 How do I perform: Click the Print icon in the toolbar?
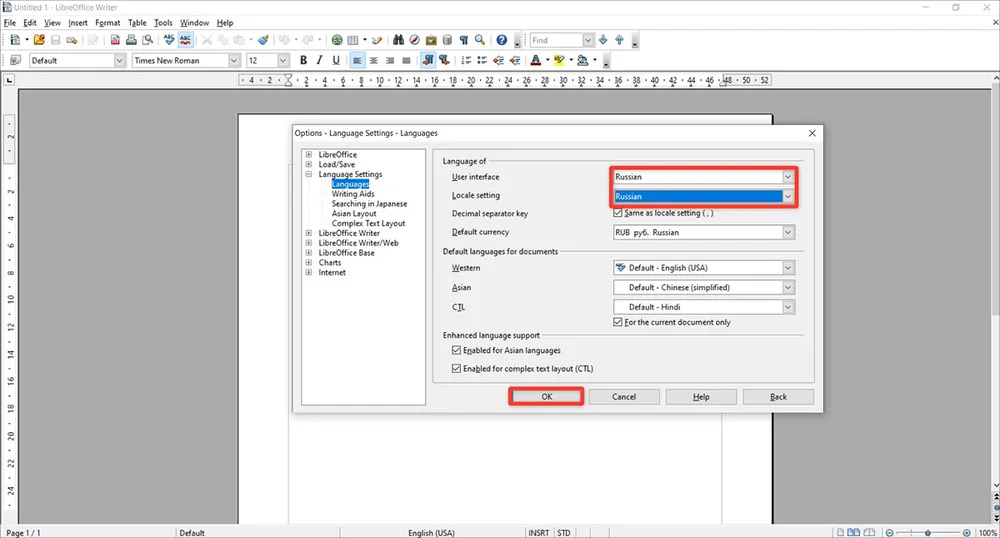[131, 40]
